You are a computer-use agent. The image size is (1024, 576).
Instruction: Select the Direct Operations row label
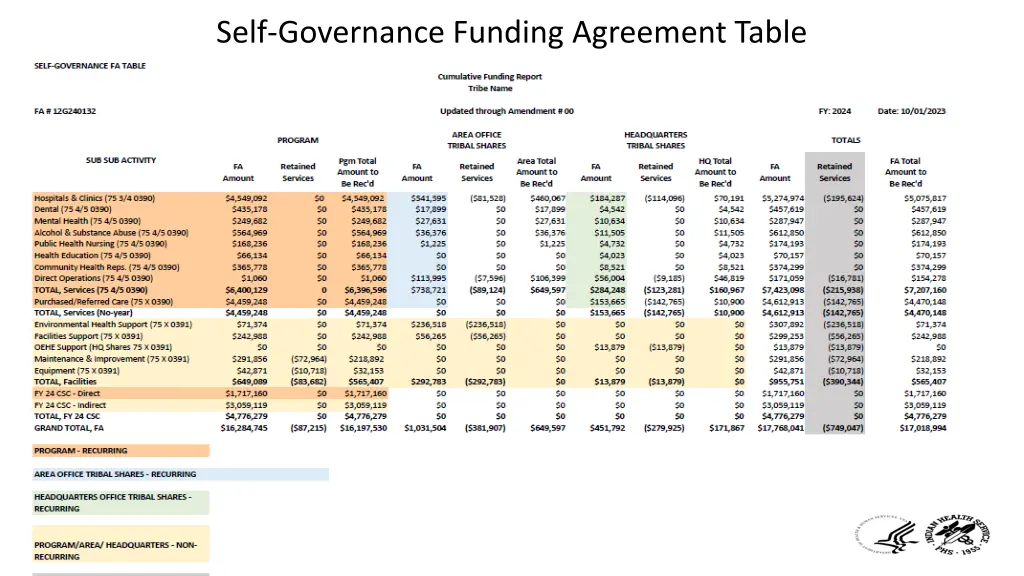coord(93,278)
